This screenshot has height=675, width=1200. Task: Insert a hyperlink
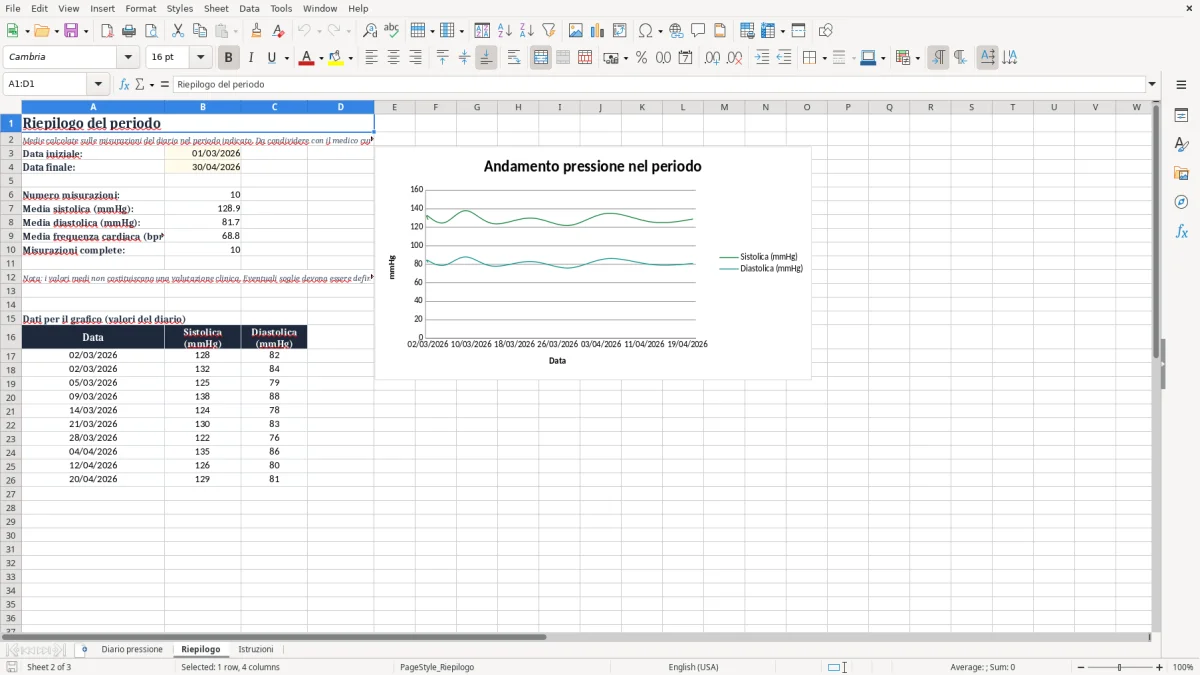(x=676, y=31)
